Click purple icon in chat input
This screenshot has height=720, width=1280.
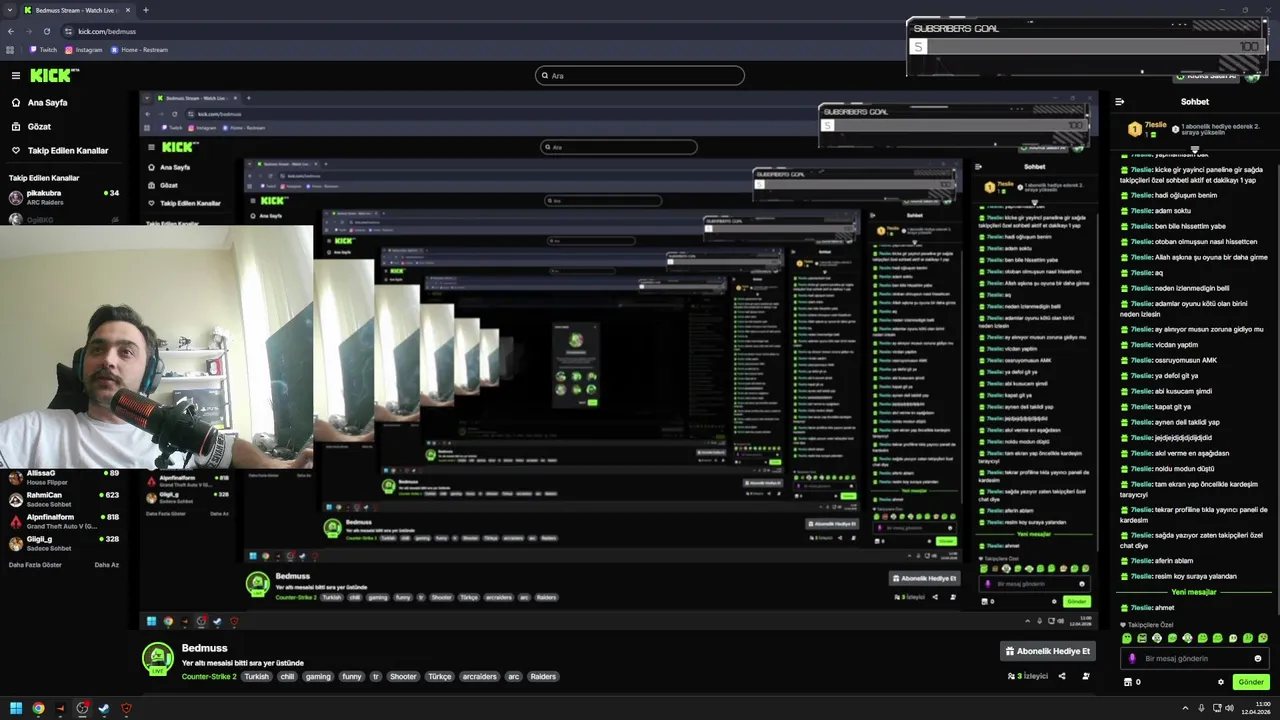1132,658
